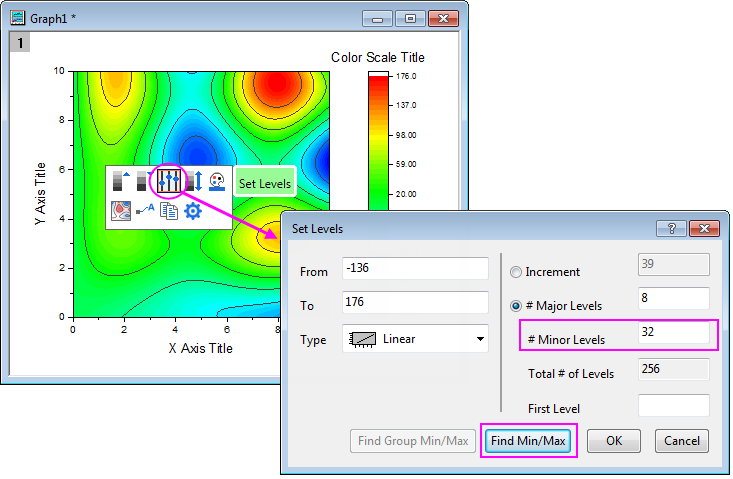
Task: Click Cancel in Set Levels dialog
Action: pyautogui.click(x=682, y=441)
